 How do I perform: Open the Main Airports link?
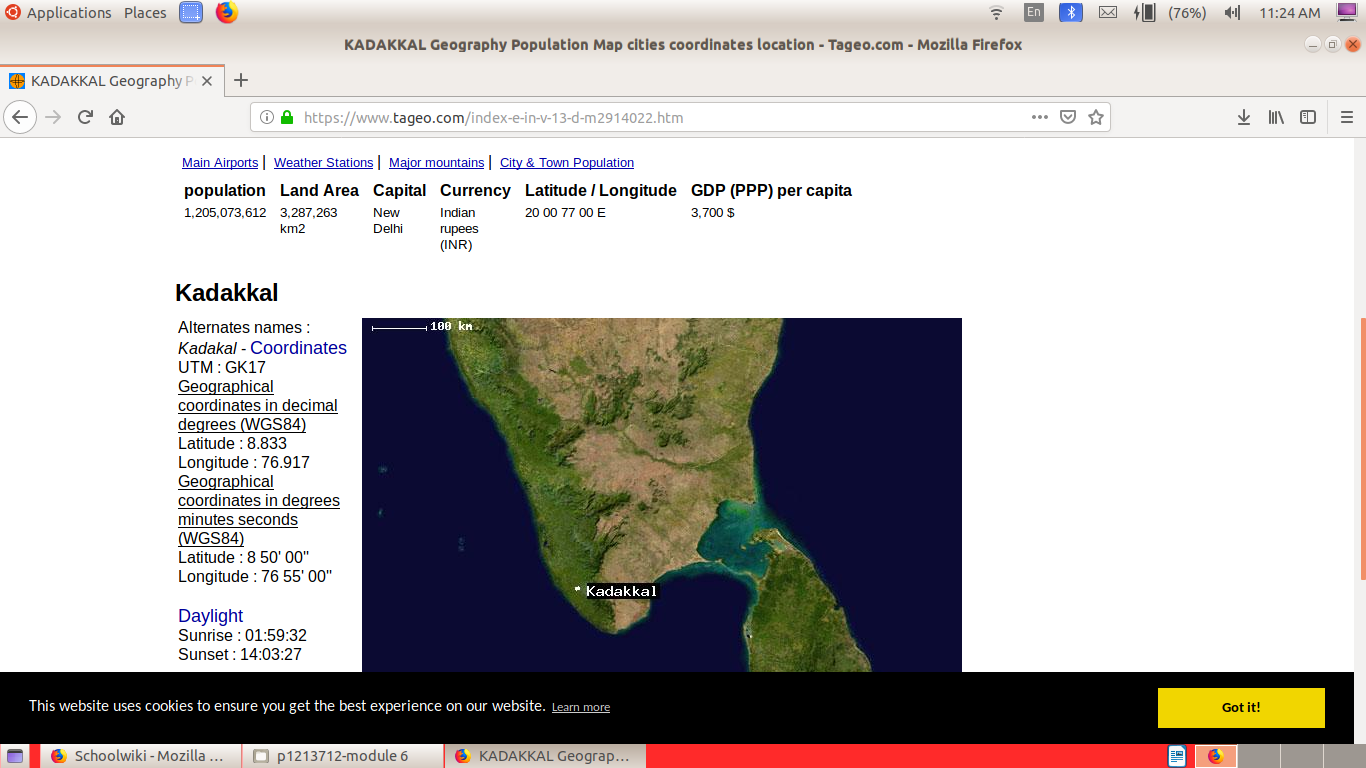click(x=220, y=163)
